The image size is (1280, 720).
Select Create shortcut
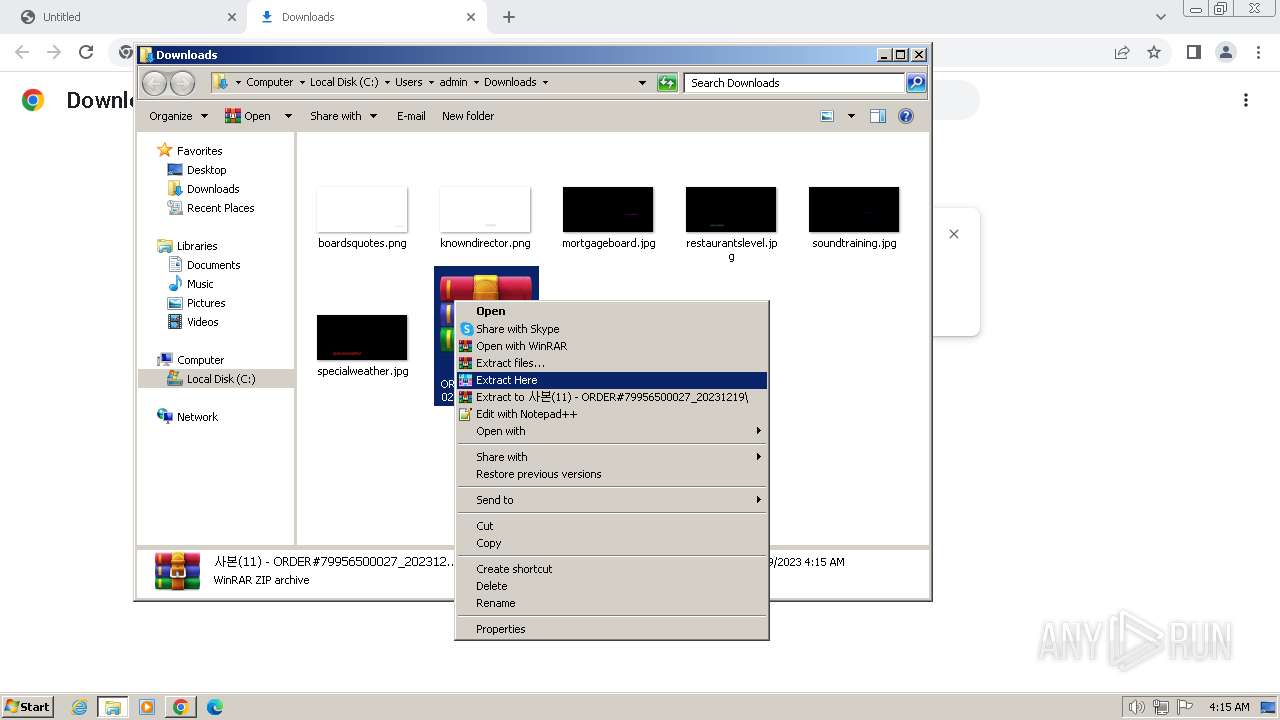[611, 569]
